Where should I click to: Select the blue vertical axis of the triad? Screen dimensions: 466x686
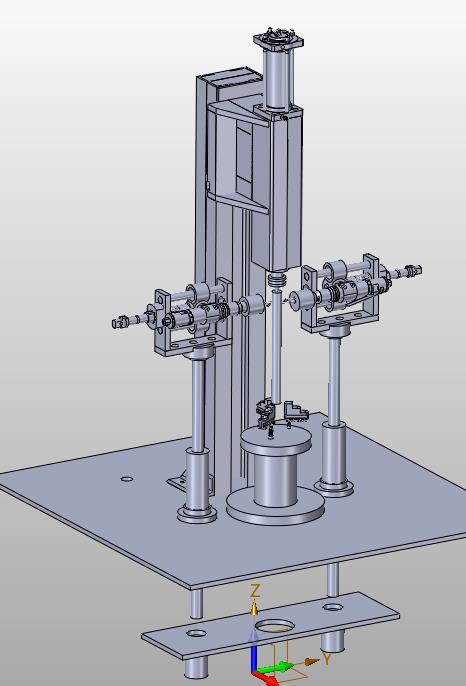point(255,651)
